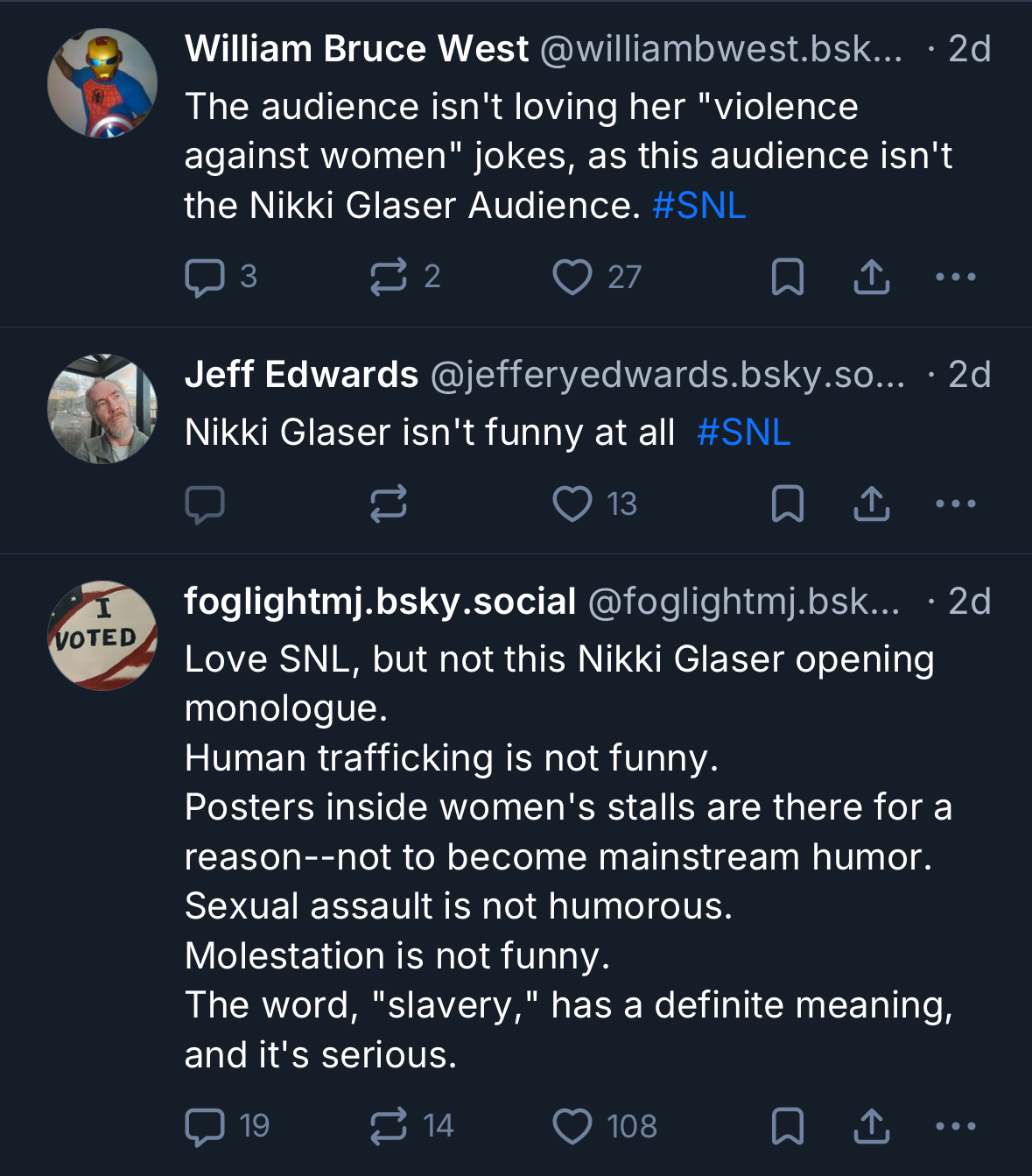Open #SNL hashtag in Jeff's post

[x=743, y=433]
